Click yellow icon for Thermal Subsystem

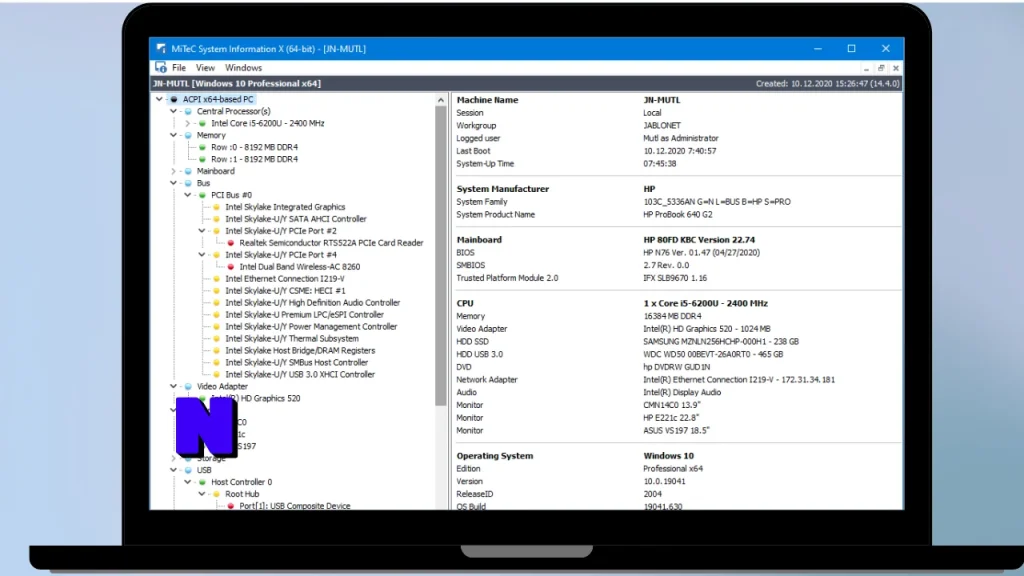click(x=217, y=338)
